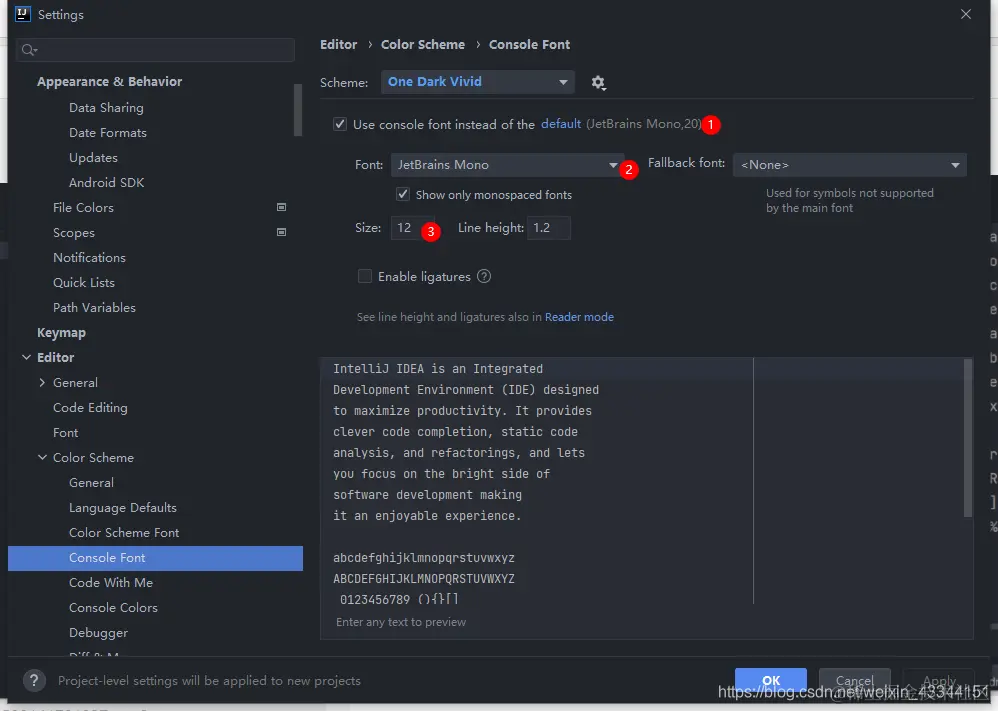Select File Colors in the tree
This screenshot has width=998, height=711.
(x=83, y=208)
